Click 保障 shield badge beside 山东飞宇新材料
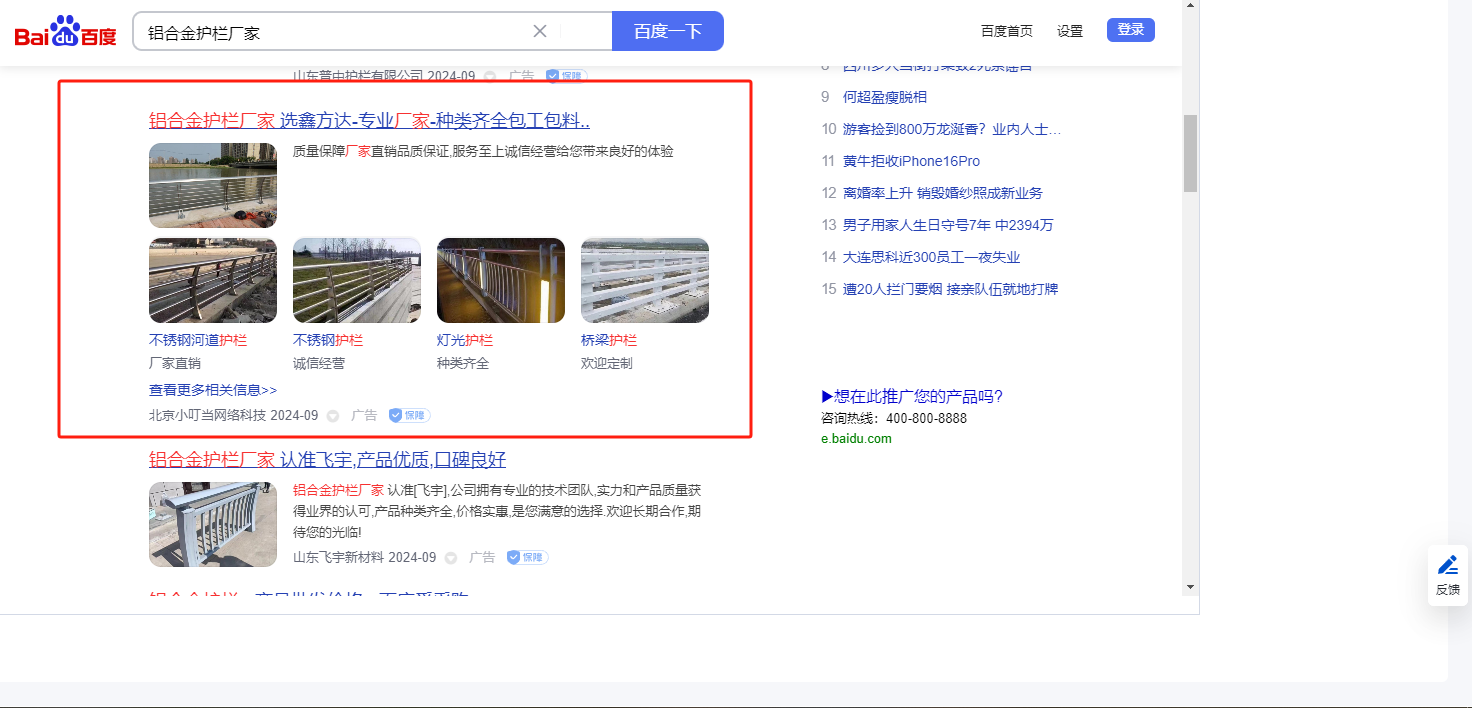Image resolution: width=1472 pixels, height=708 pixels. 527,557
